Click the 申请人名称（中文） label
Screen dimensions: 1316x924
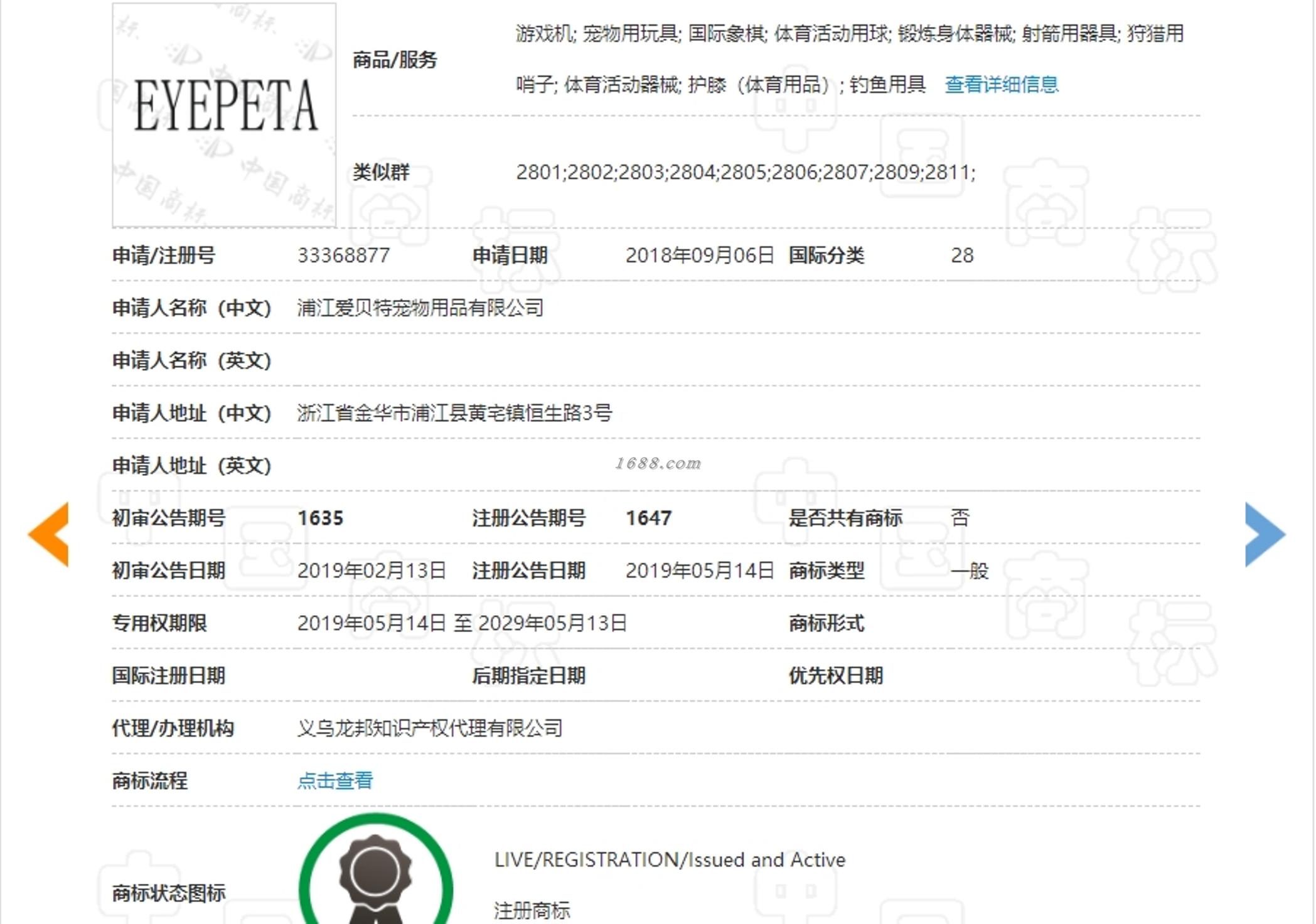(x=192, y=308)
